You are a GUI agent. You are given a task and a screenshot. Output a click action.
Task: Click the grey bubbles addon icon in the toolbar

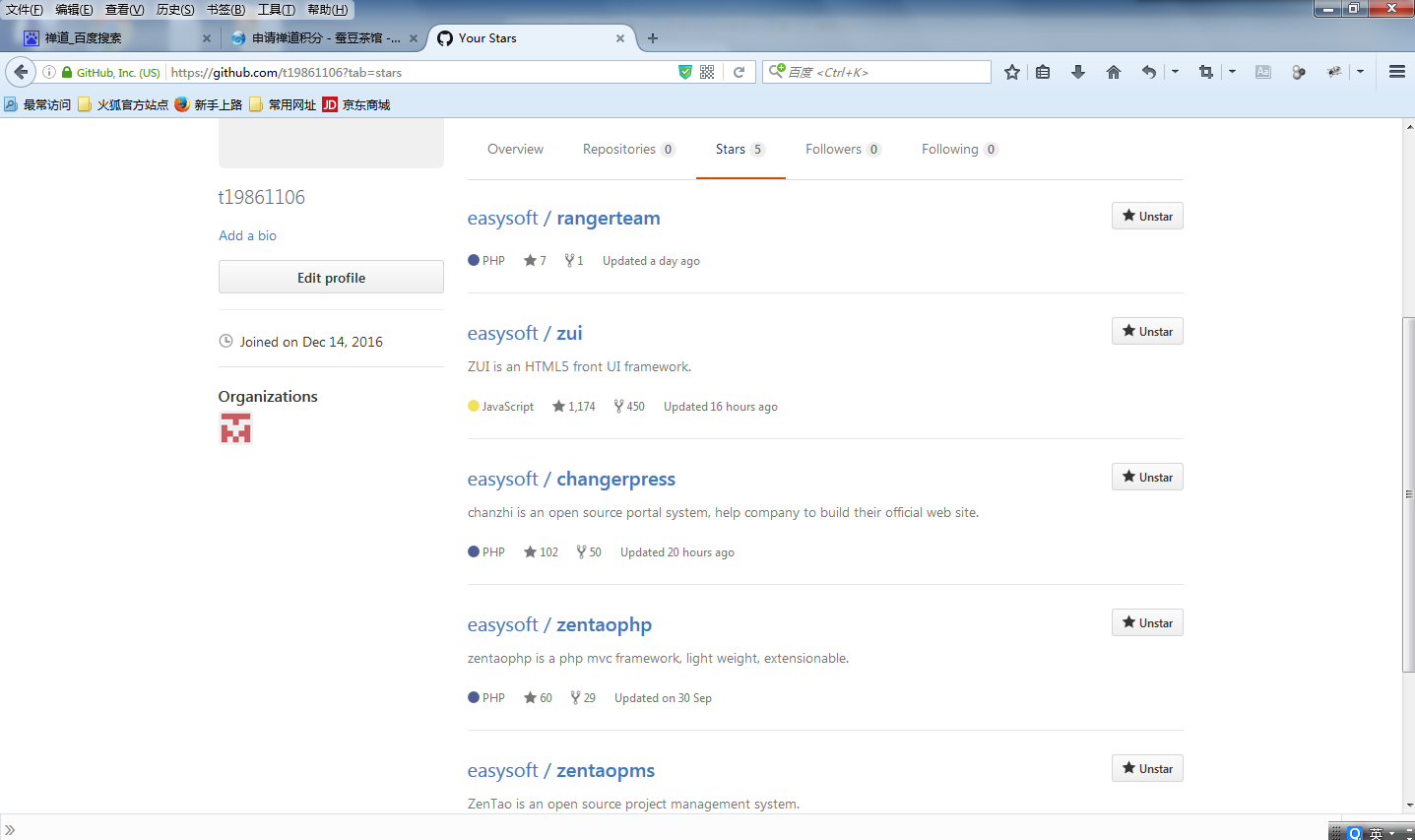1299,72
